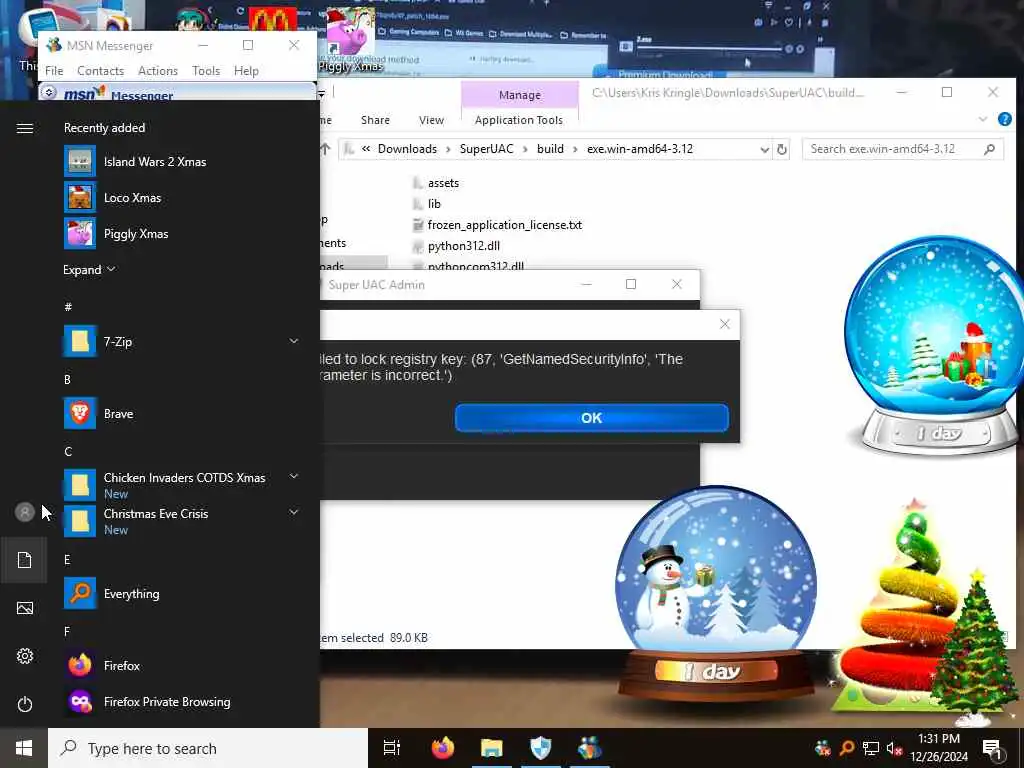Open Firefox from Start menu list
This screenshot has width=1024, height=768.
121,665
